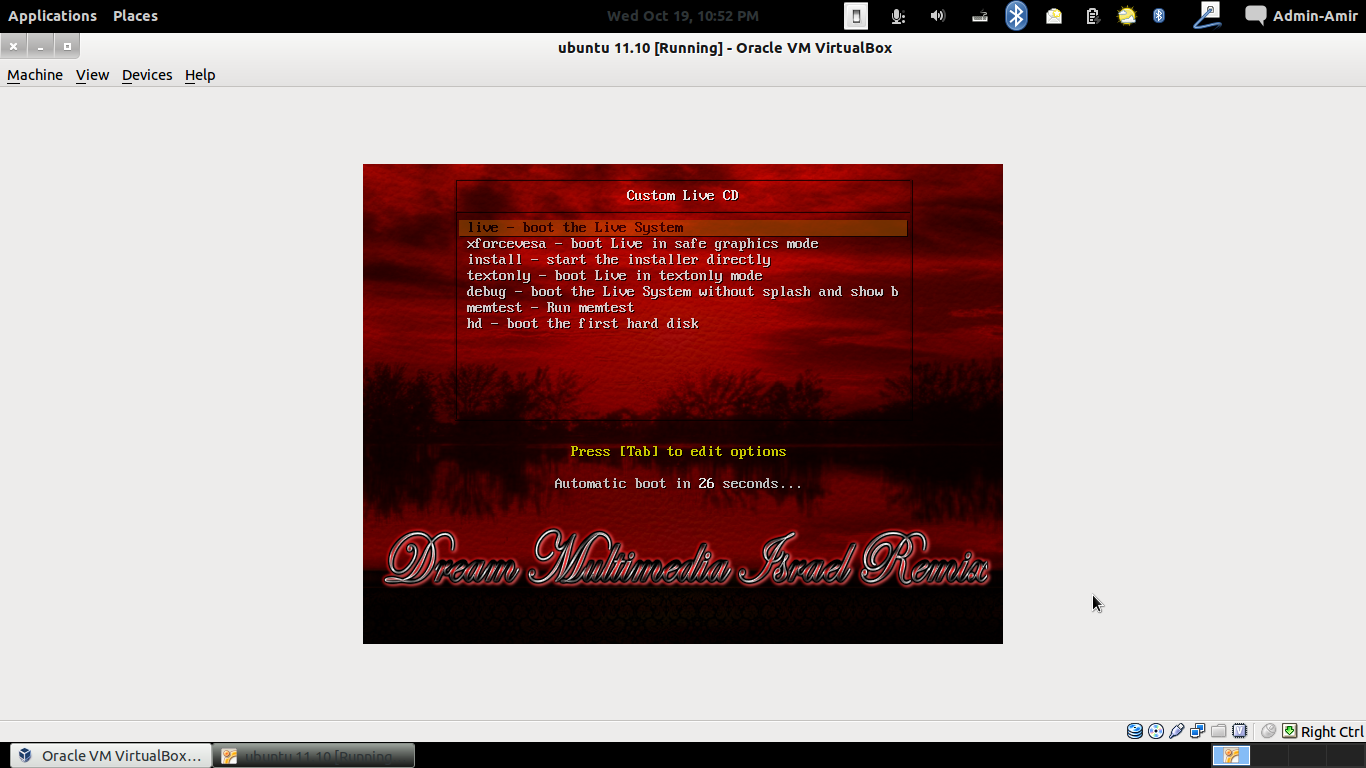Open the mail envelope indicator
Image resolution: width=1366 pixels, height=768 pixels.
pos(1054,16)
